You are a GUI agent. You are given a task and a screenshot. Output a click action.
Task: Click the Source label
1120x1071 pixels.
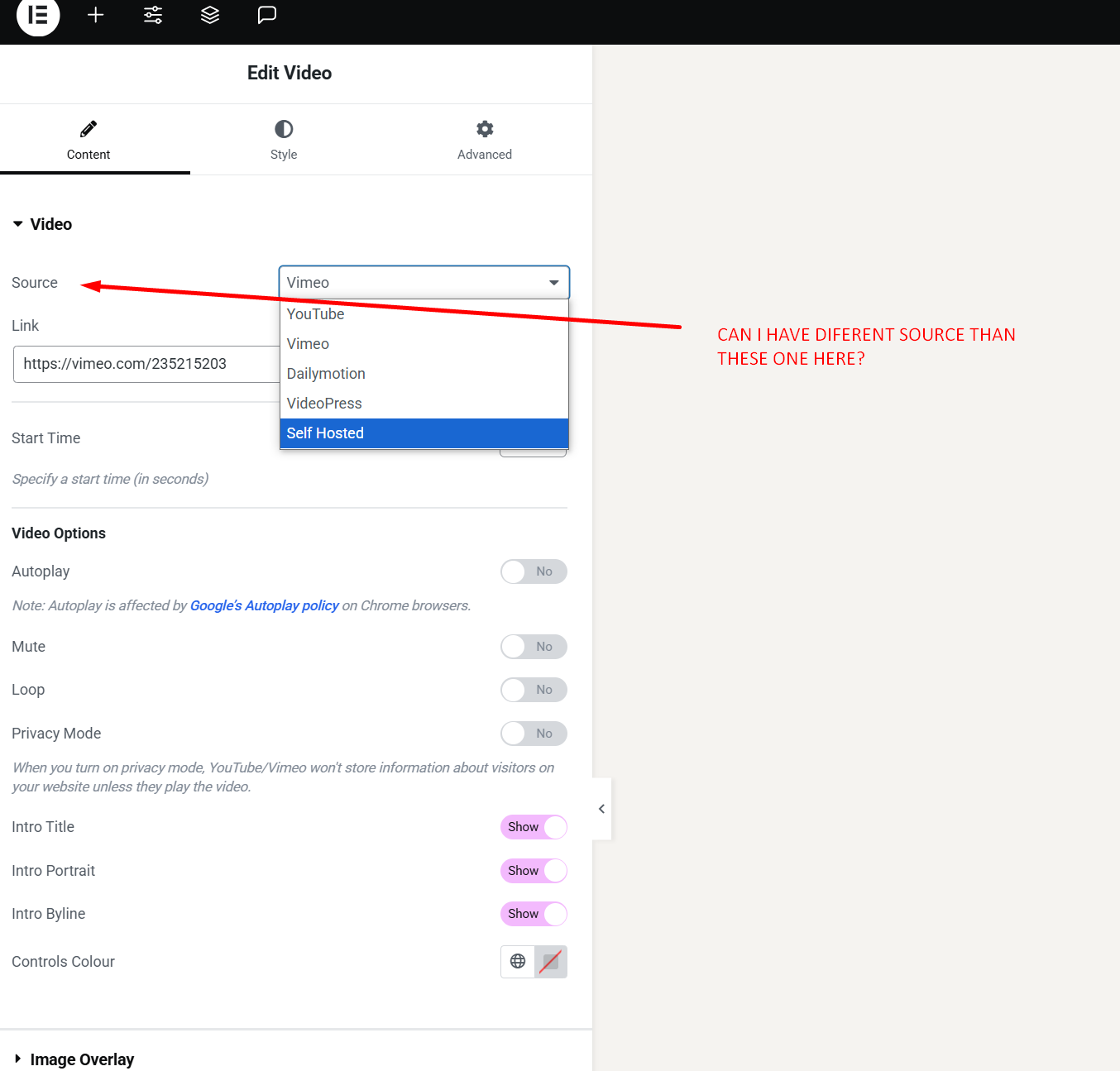coord(35,283)
